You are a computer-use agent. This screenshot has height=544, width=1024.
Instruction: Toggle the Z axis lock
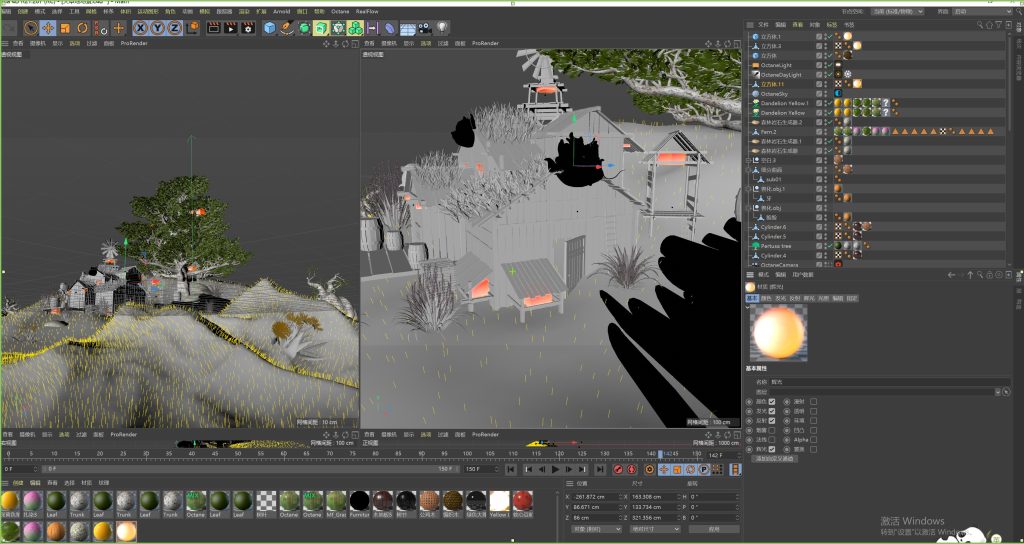pos(174,28)
